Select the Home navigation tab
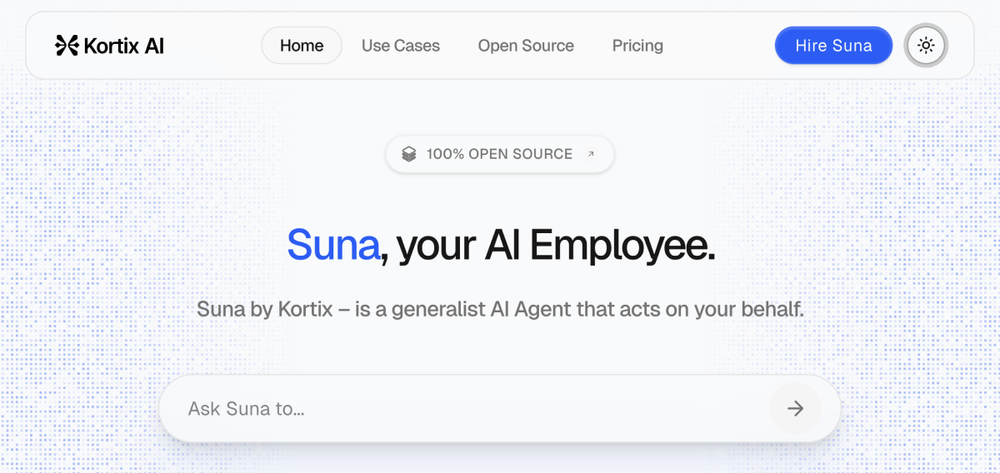Screen dimensions: 1000x473 point(302,46)
